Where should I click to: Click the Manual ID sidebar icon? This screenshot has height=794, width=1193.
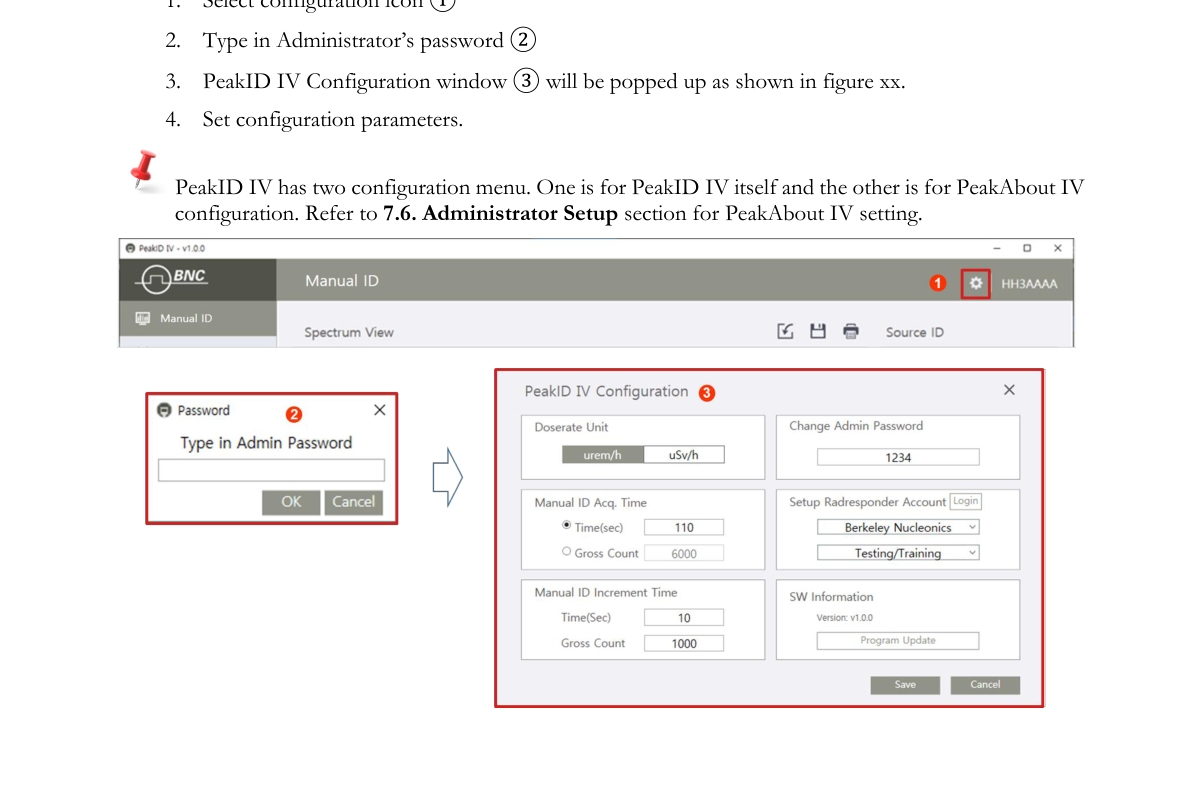tap(142, 318)
